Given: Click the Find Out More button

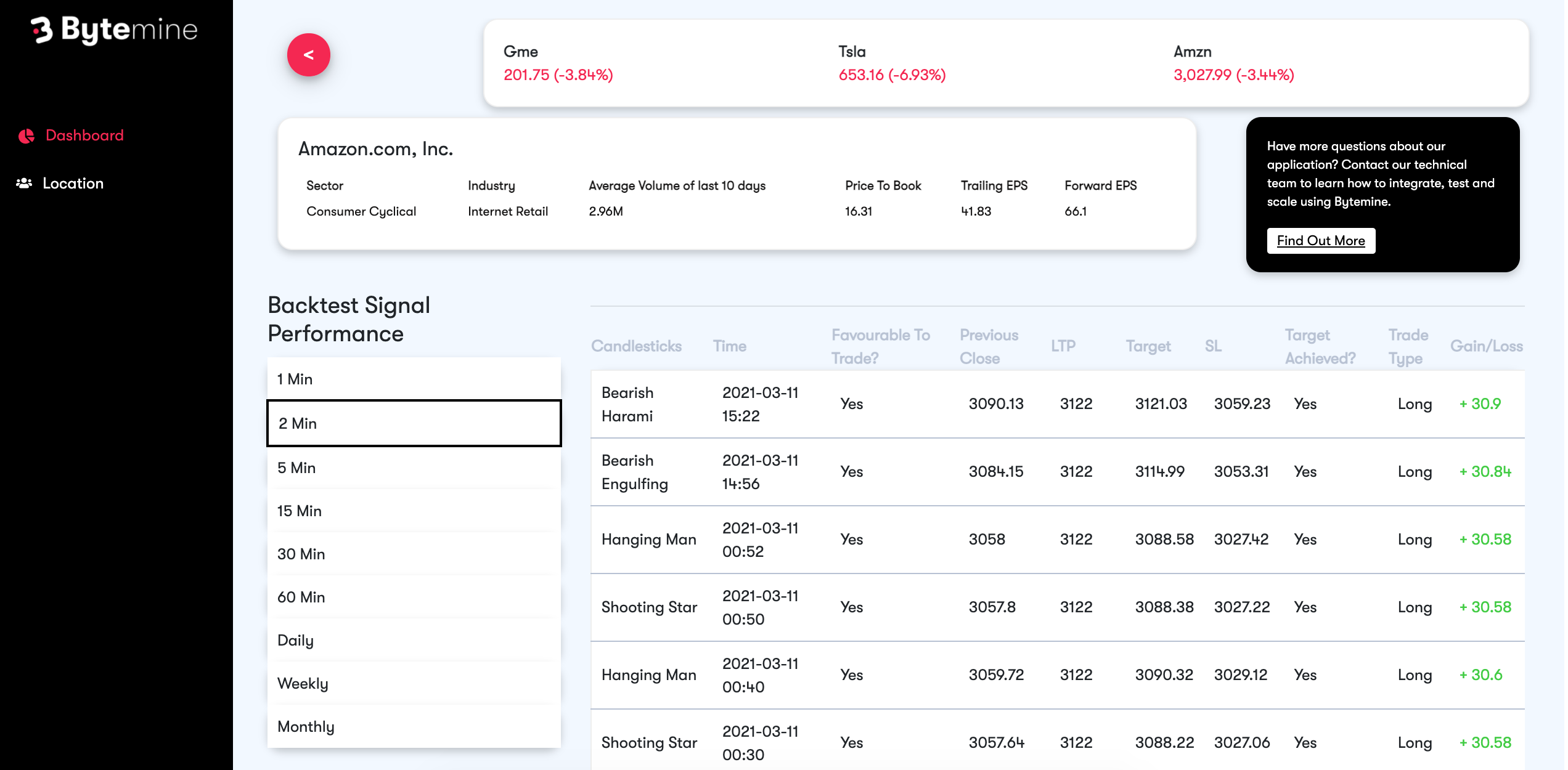Looking at the screenshot, I should coord(1320,241).
